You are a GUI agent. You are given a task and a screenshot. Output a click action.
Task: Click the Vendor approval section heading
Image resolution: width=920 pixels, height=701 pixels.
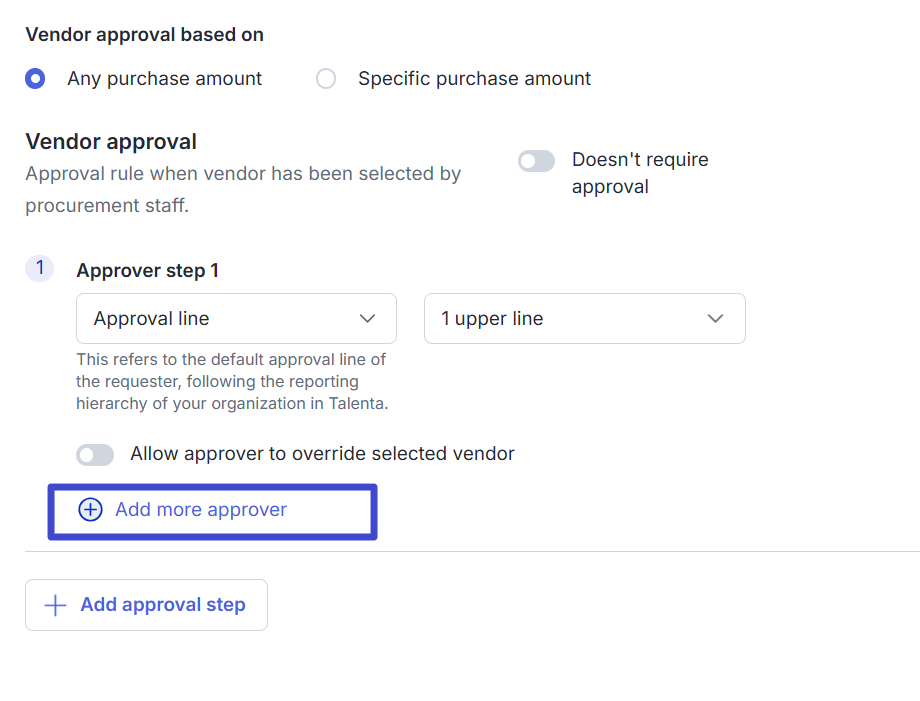tap(111, 142)
